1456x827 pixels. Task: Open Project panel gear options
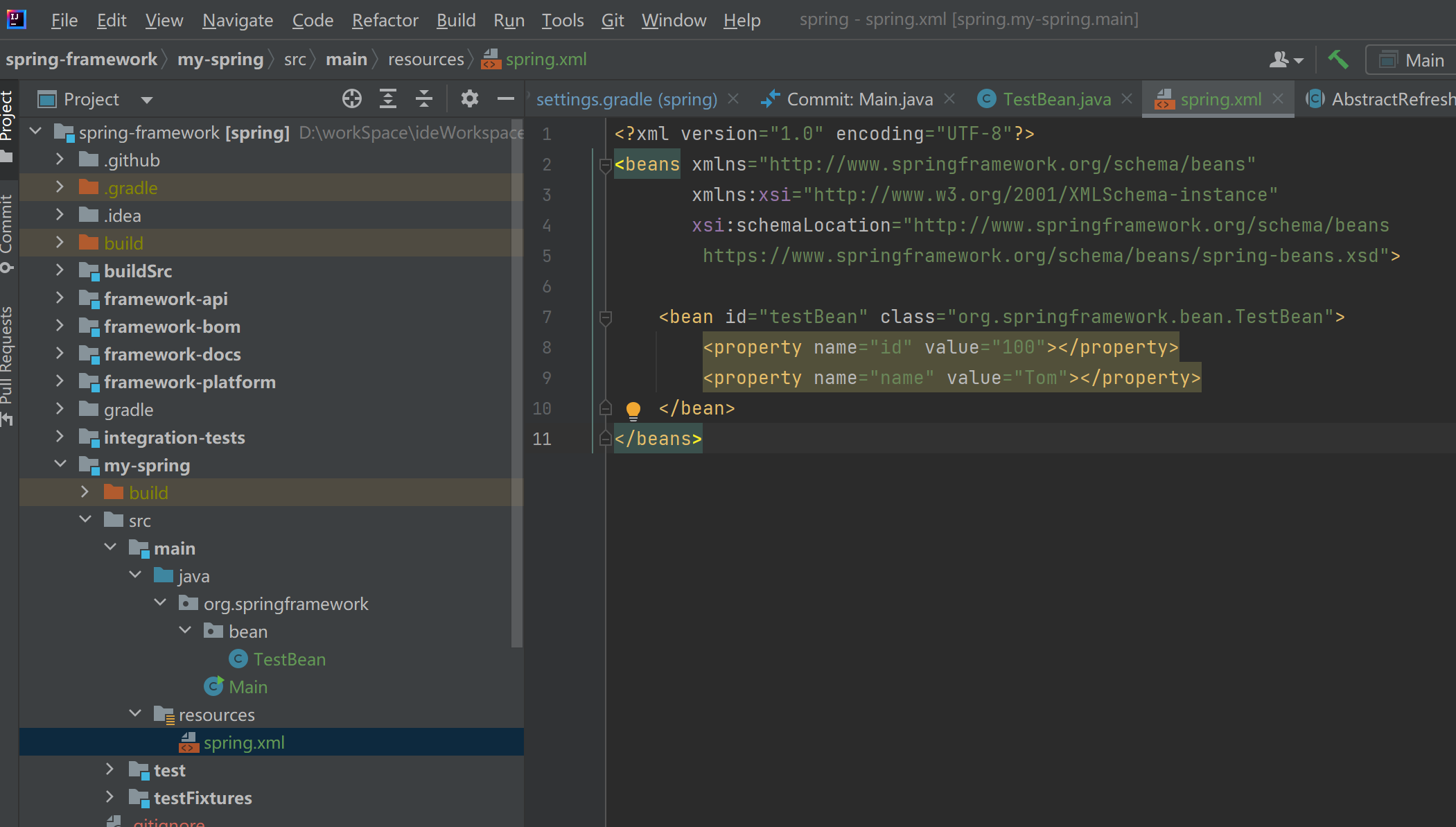(470, 99)
